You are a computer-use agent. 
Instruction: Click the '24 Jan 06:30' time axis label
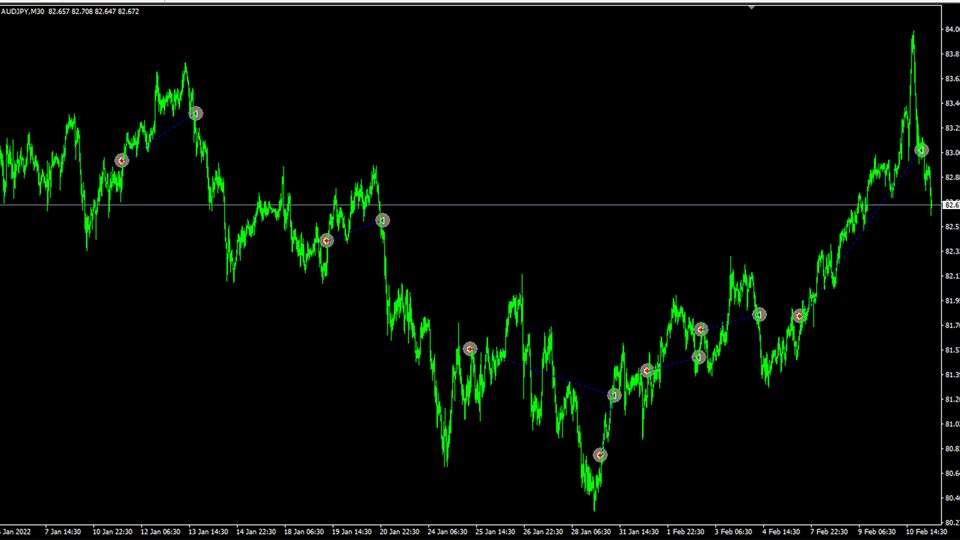pyautogui.click(x=447, y=532)
